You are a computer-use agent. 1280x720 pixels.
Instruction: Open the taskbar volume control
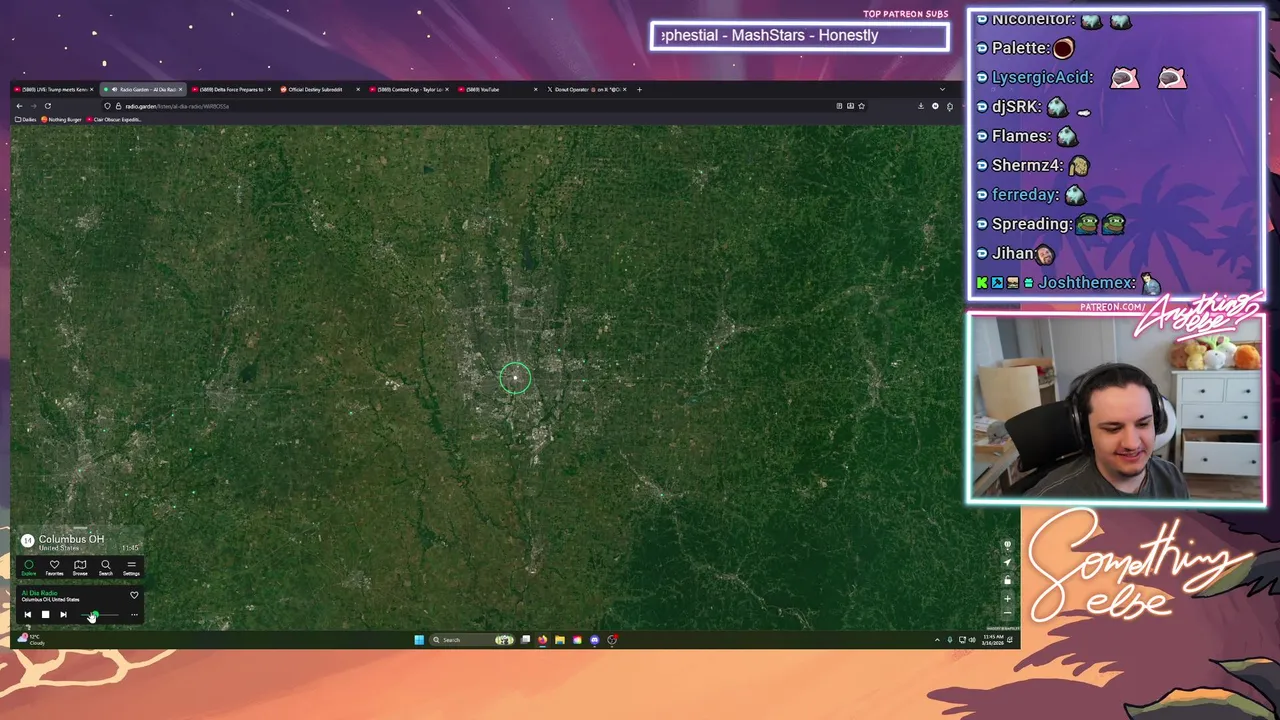click(x=972, y=640)
